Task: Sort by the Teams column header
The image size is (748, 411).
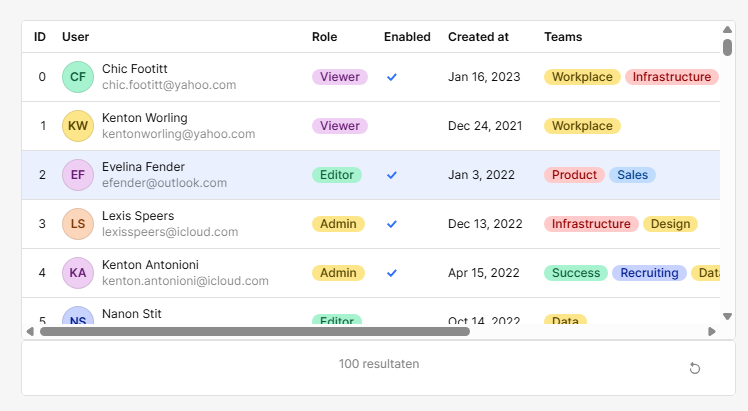Action: pos(563,37)
